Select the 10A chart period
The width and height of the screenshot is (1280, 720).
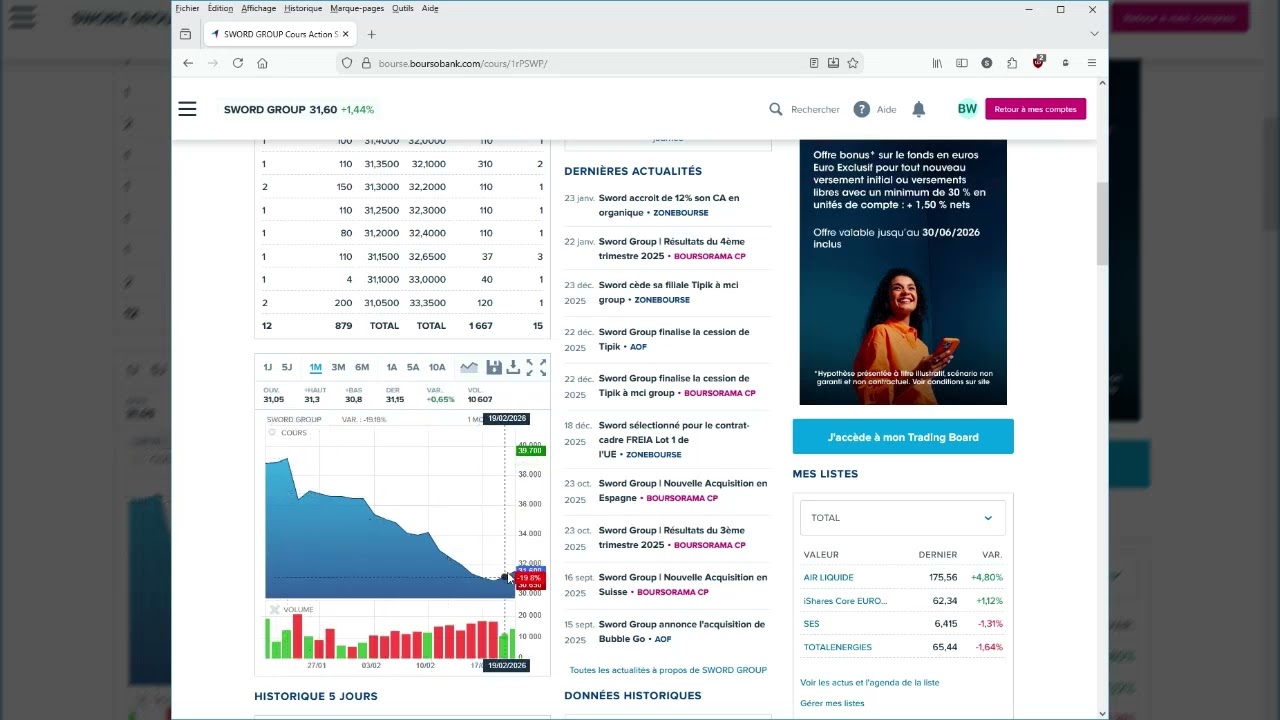click(x=437, y=367)
